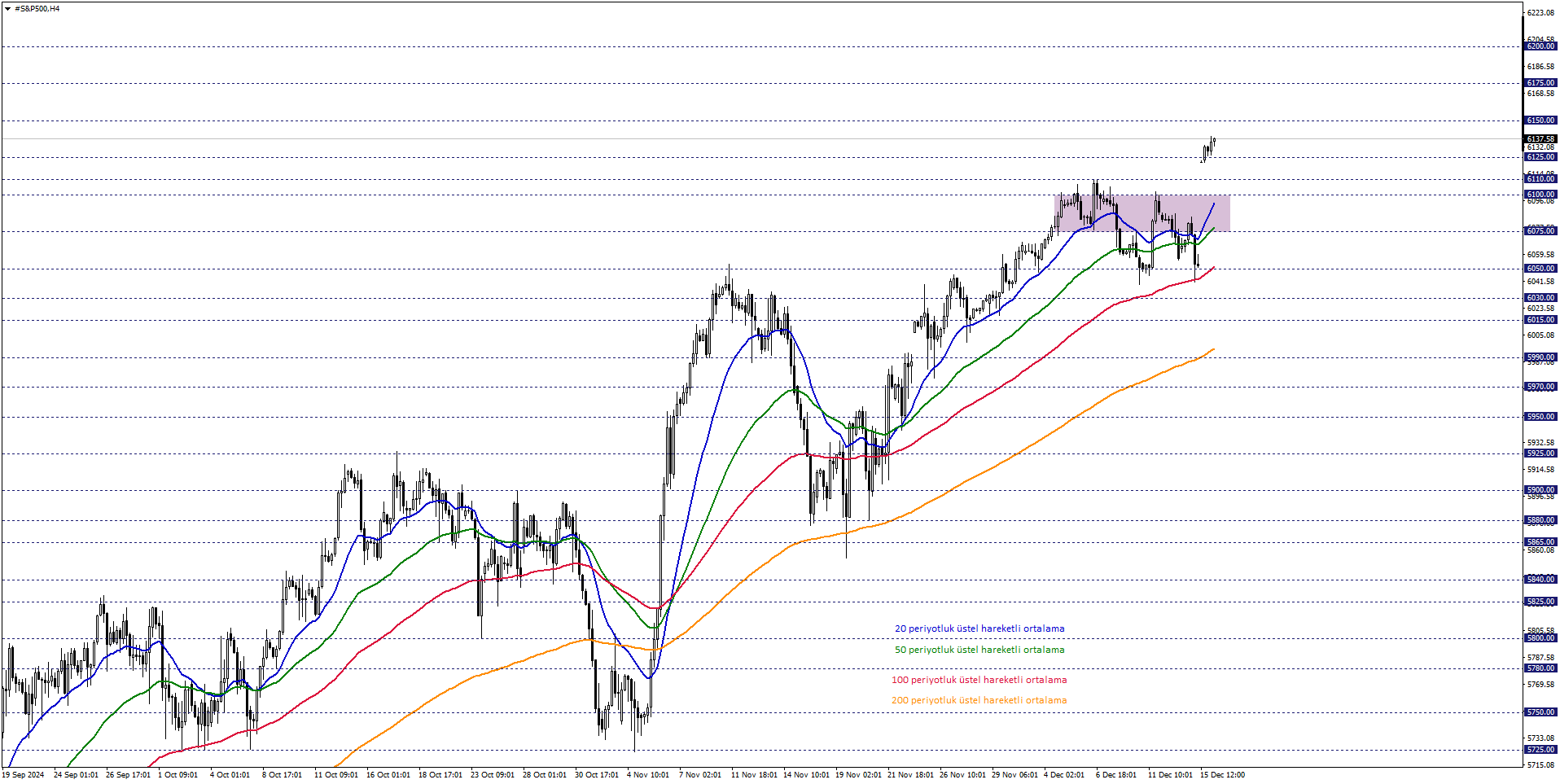Click the 6050.00 horizontal level label
Screen dimensions: 1560x784
1540,269
